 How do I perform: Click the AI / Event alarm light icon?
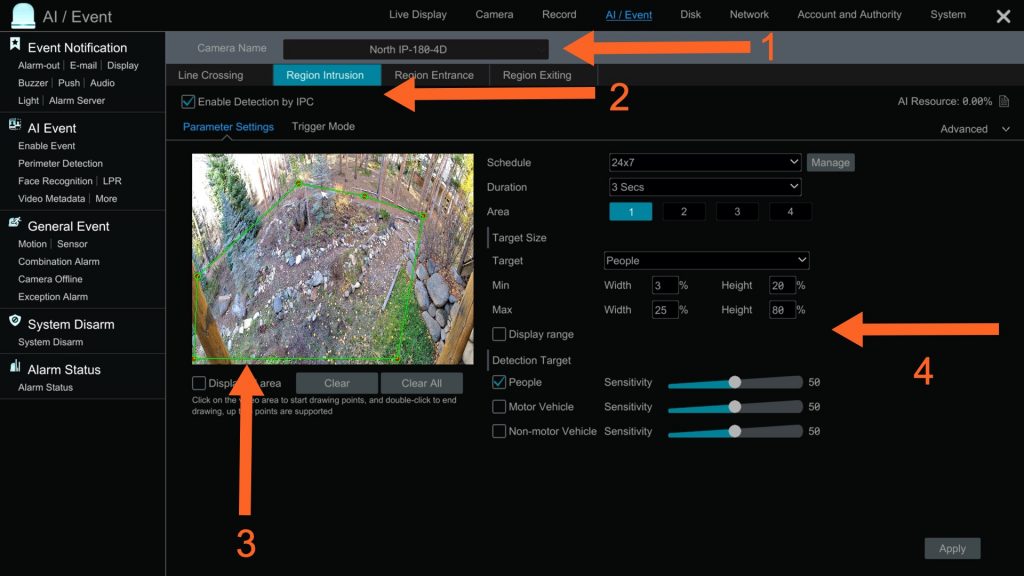point(23,16)
